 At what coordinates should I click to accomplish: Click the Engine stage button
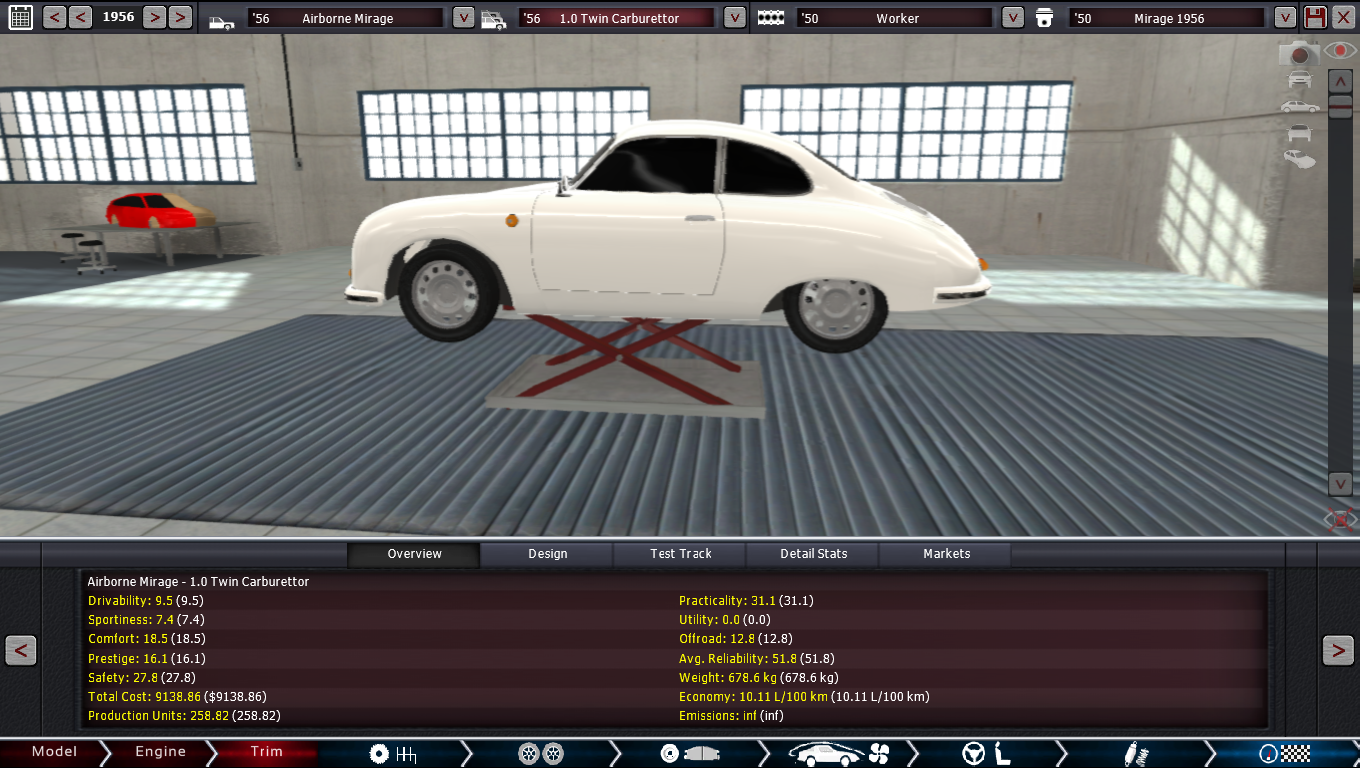click(x=160, y=752)
